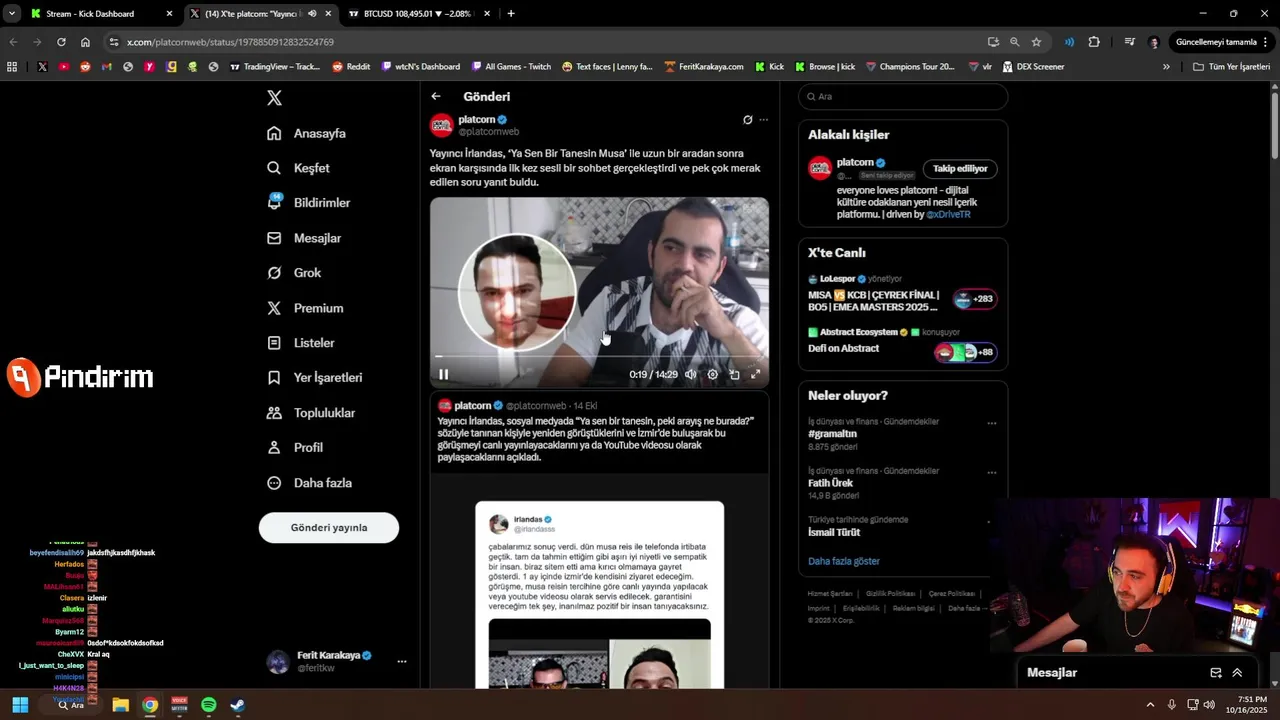Pause the video
Screen dimensions: 1280x720
443,375
